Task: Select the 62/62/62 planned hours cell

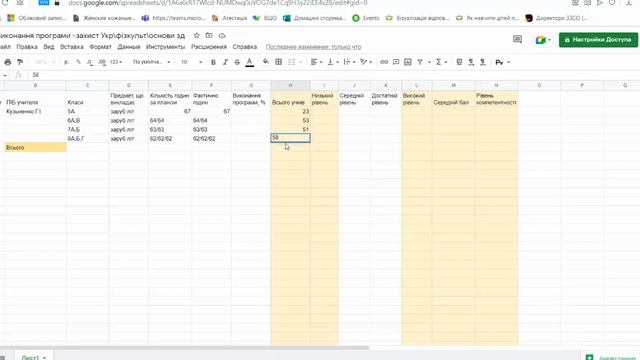Action: pyautogui.click(x=170, y=138)
